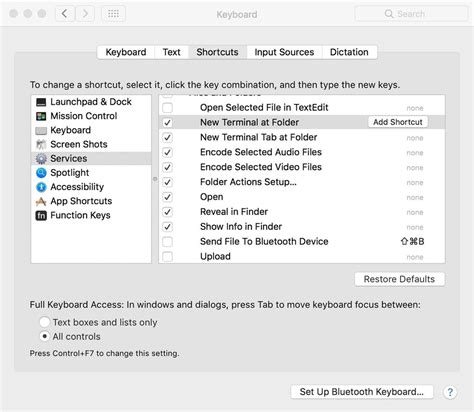This screenshot has height=412, width=474.
Task: Enable Send File To Bluetooth Device checkbox
Action: [x=167, y=242]
